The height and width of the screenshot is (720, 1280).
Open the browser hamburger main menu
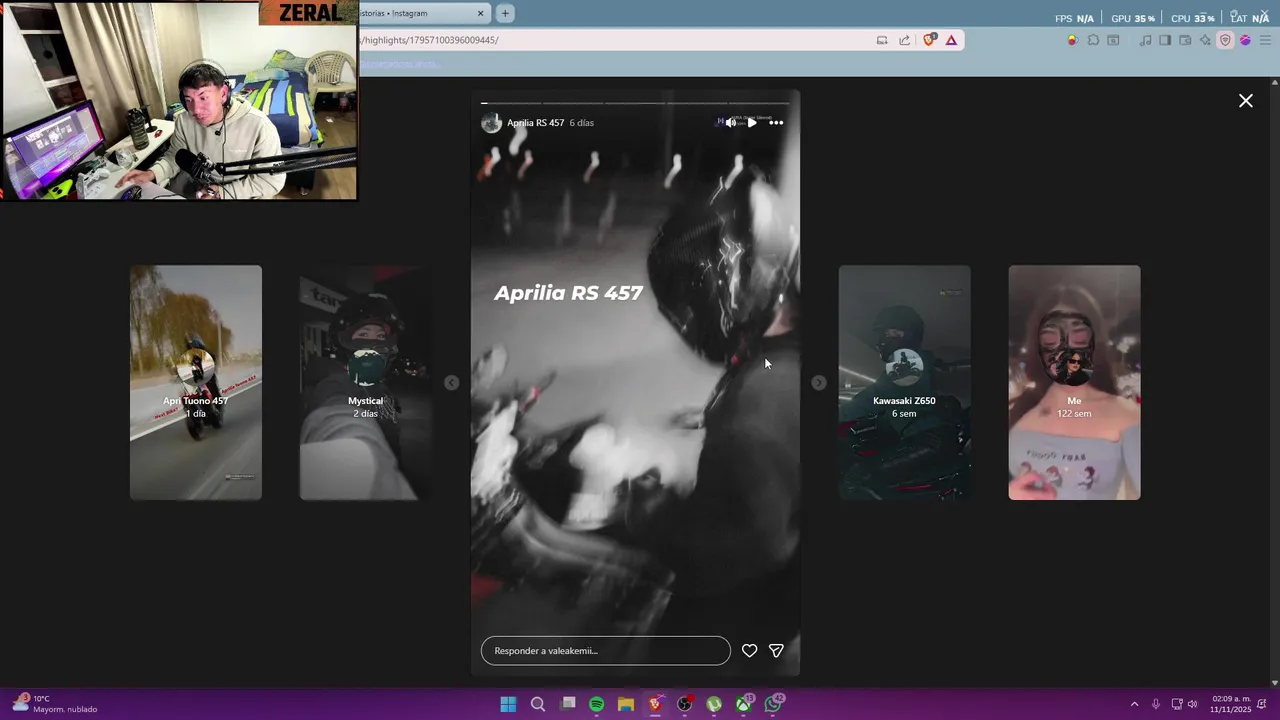click(1266, 40)
